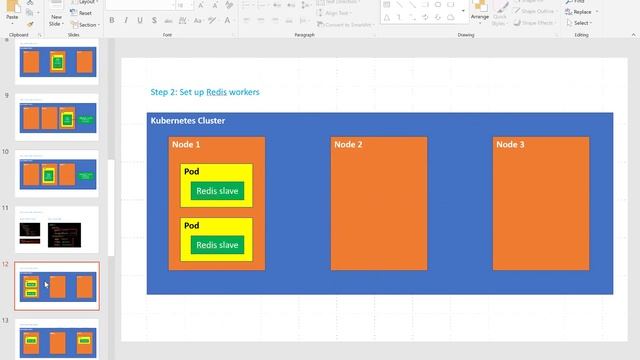Click the text highlight color icon
This screenshot has height=360, width=640.
pyautogui.click(x=212, y=20)
